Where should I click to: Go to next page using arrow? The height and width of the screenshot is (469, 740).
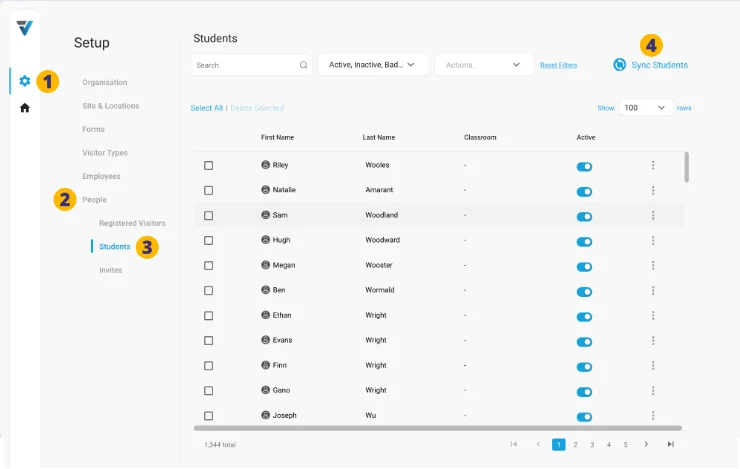tap(646, 444)
